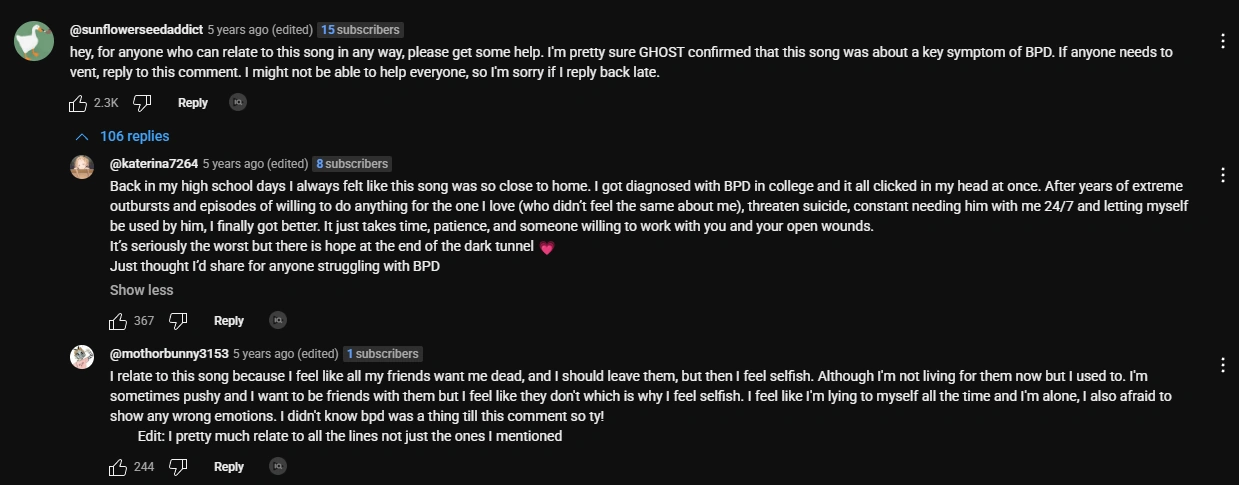Open the action menu on @katerina7264's reply

pos(1223,175)
